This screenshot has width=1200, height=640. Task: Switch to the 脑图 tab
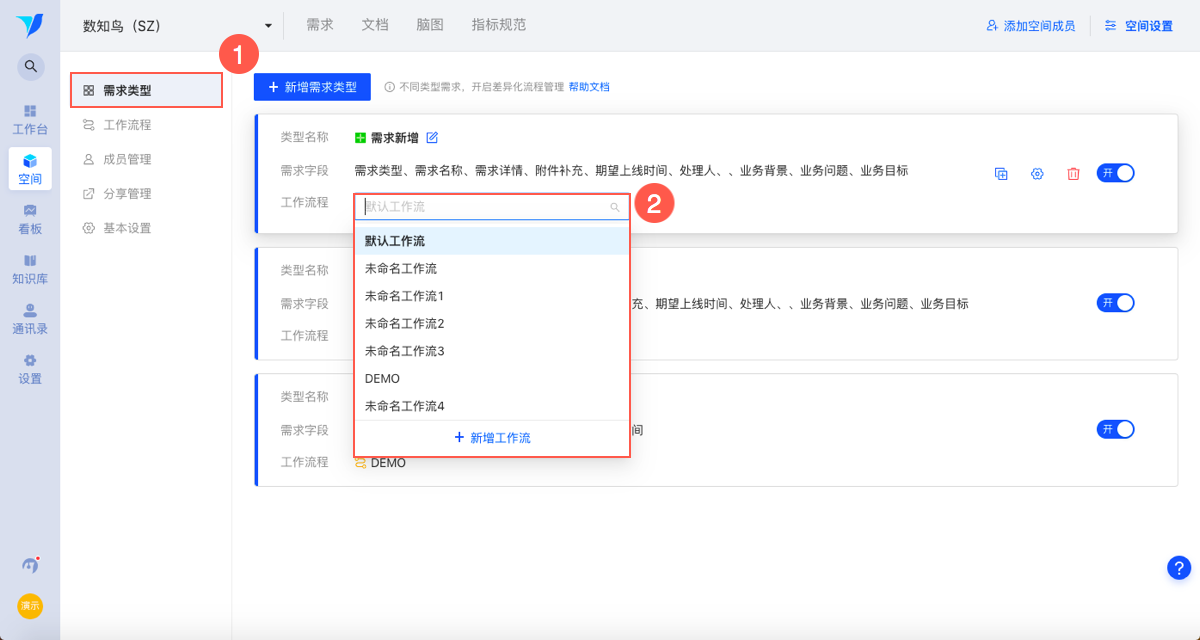[430, 25]
